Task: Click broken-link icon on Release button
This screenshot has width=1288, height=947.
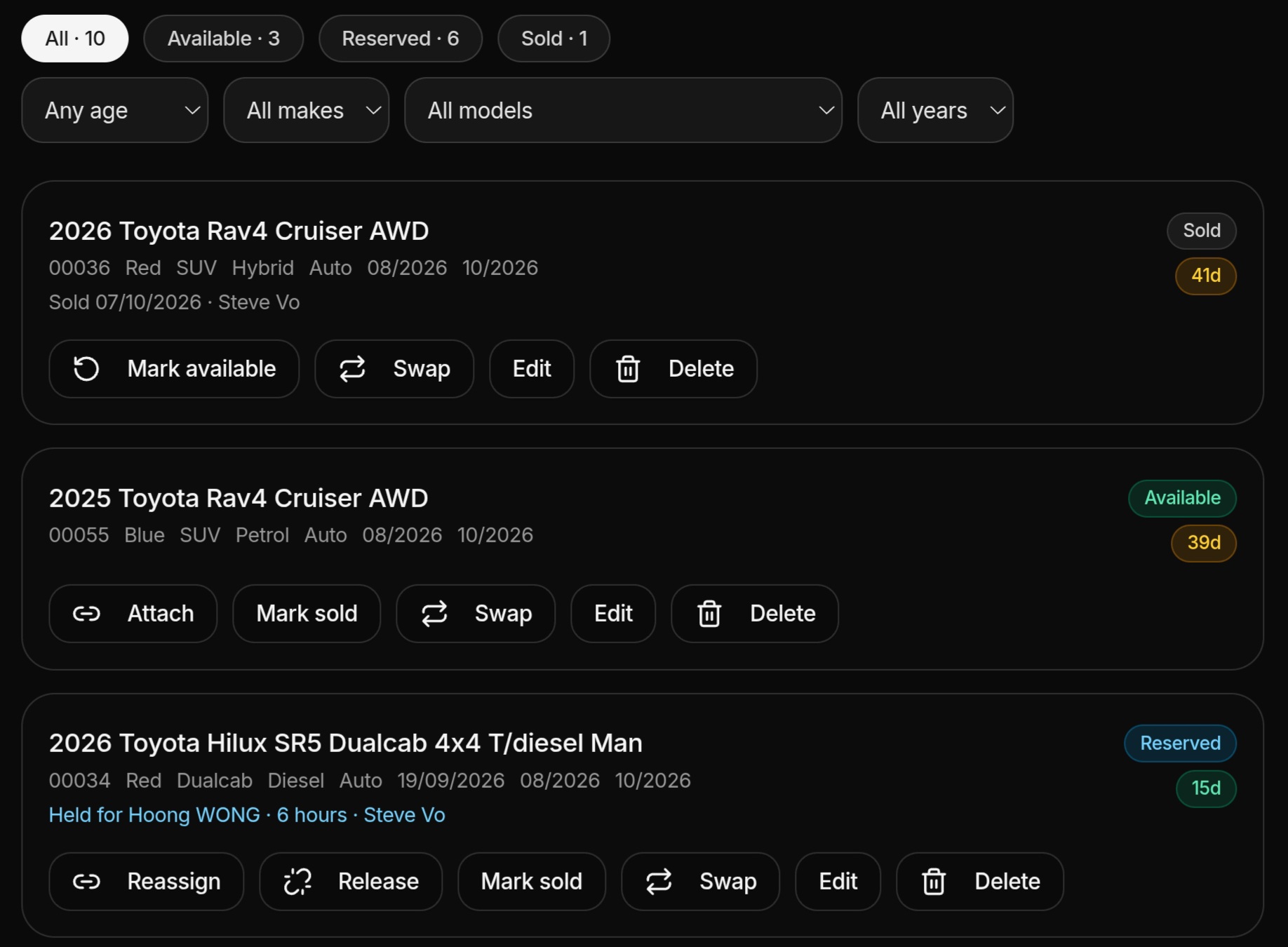Action: coord(297,882)
